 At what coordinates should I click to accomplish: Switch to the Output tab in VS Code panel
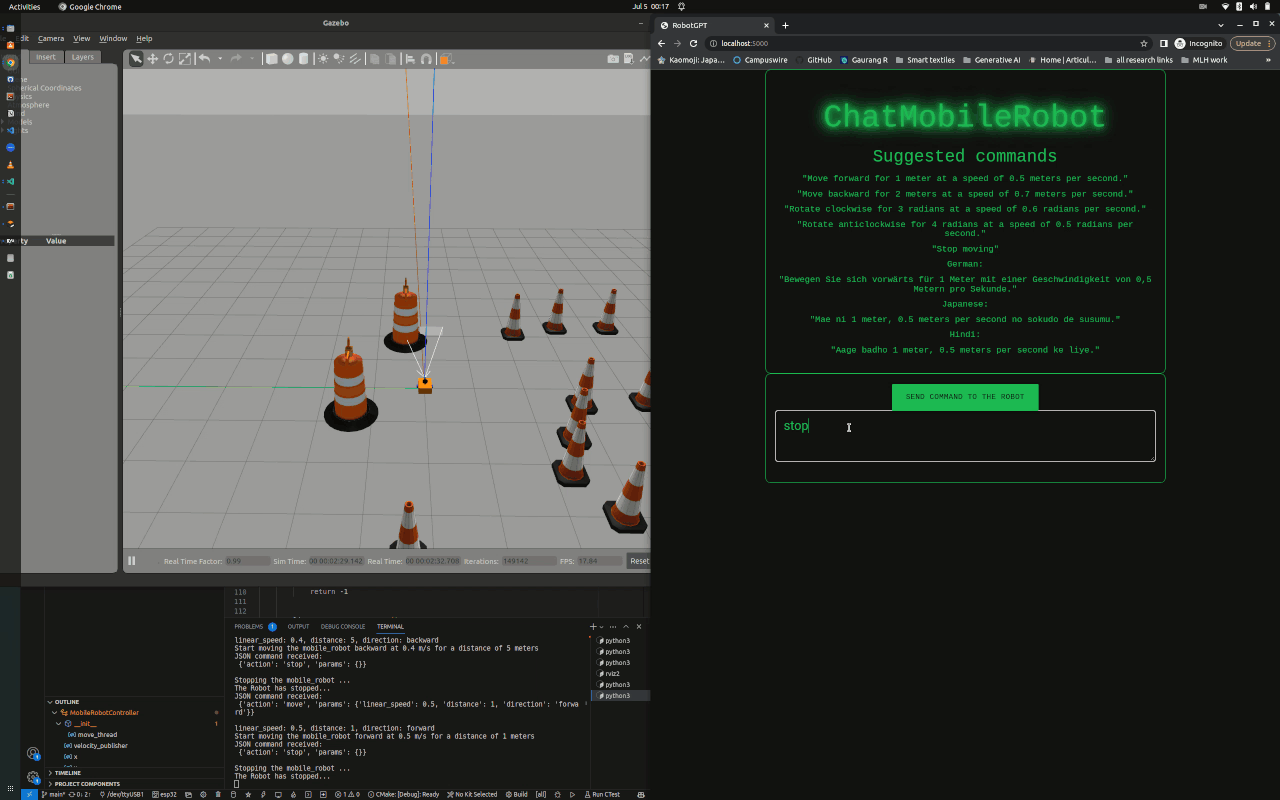click(298, 626)
